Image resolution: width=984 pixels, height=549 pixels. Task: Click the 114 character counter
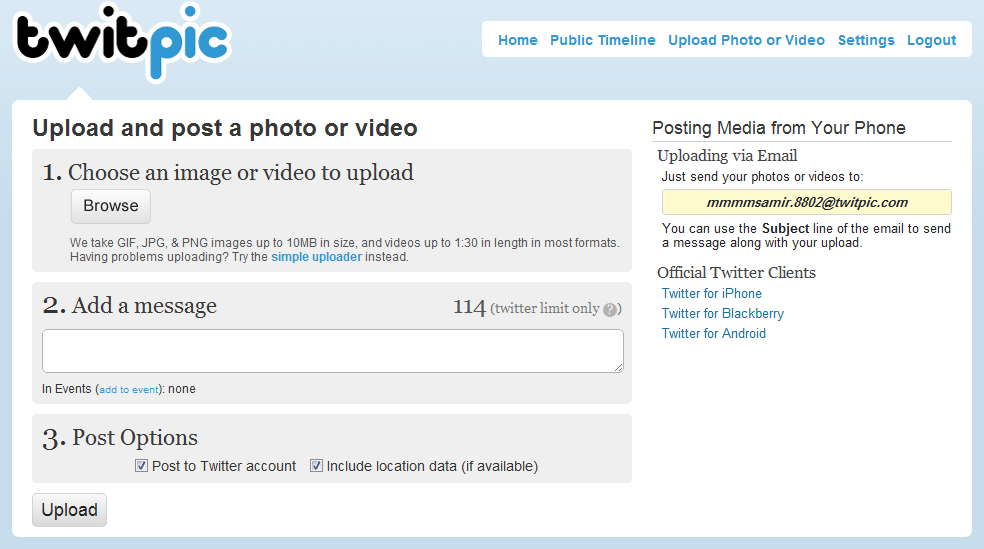tap(469, 307)
